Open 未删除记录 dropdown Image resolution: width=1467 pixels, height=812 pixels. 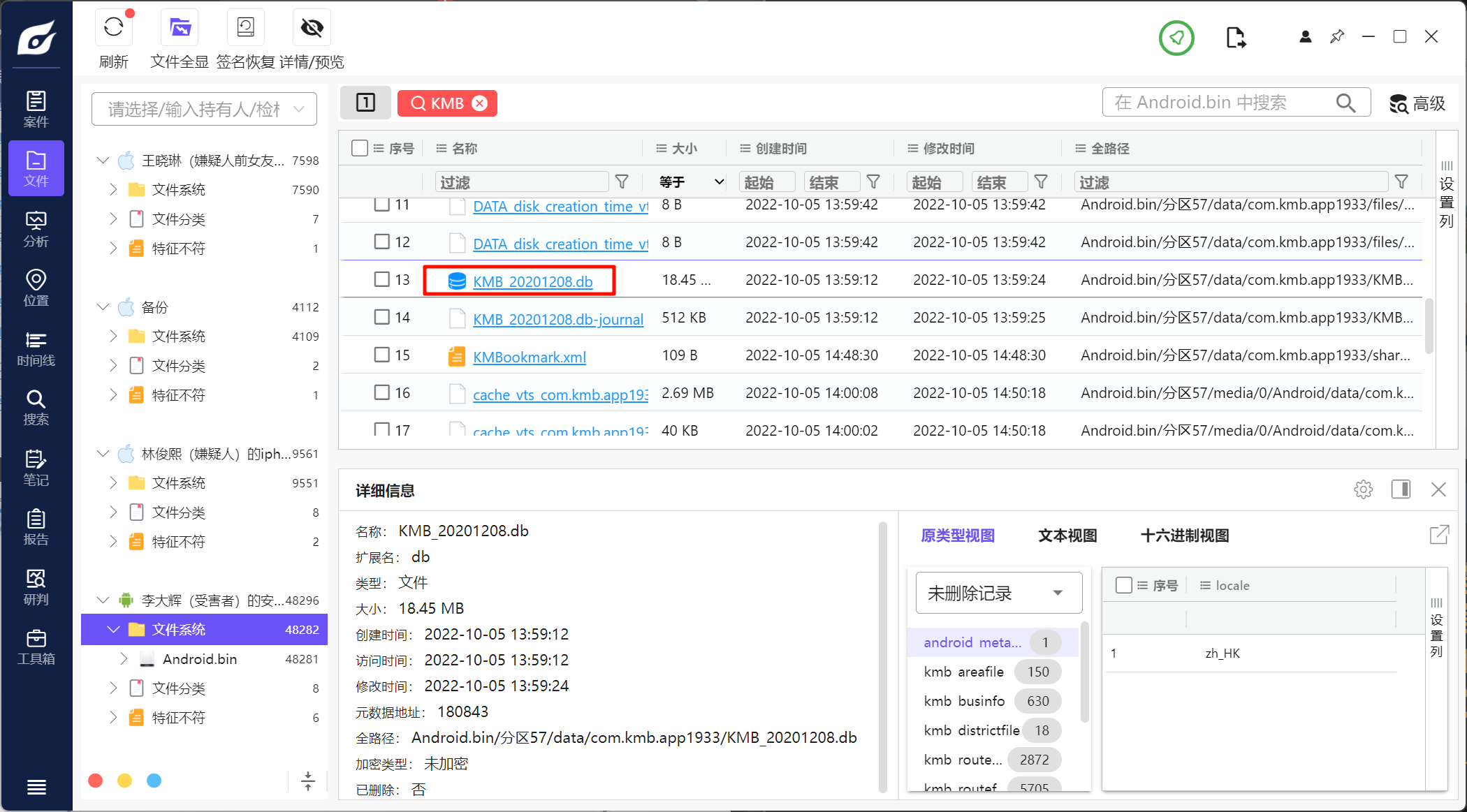[x=998, y=593]
